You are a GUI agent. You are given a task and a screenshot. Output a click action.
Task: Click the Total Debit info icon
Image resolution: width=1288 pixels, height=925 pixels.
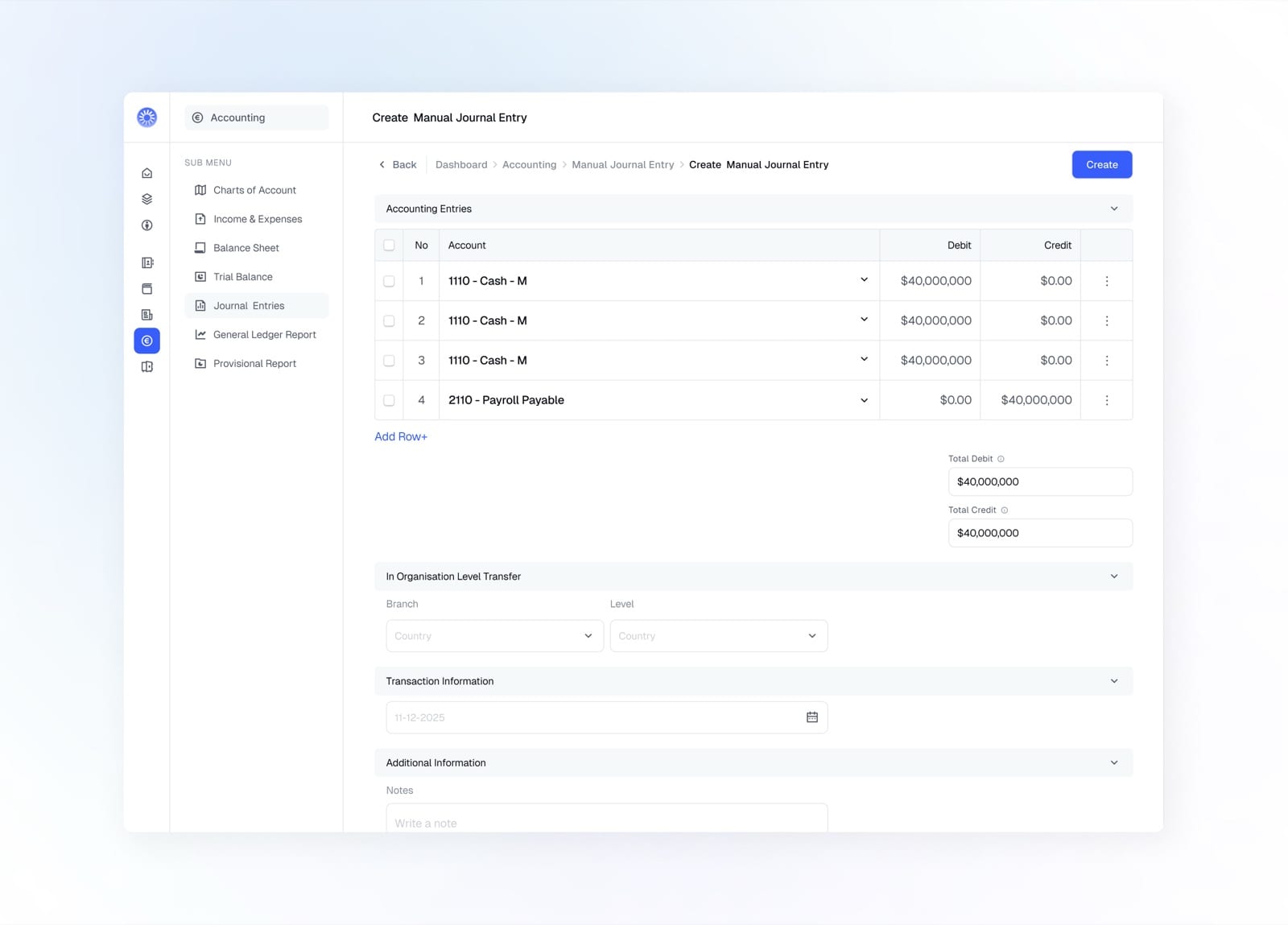click(1001, 459)
